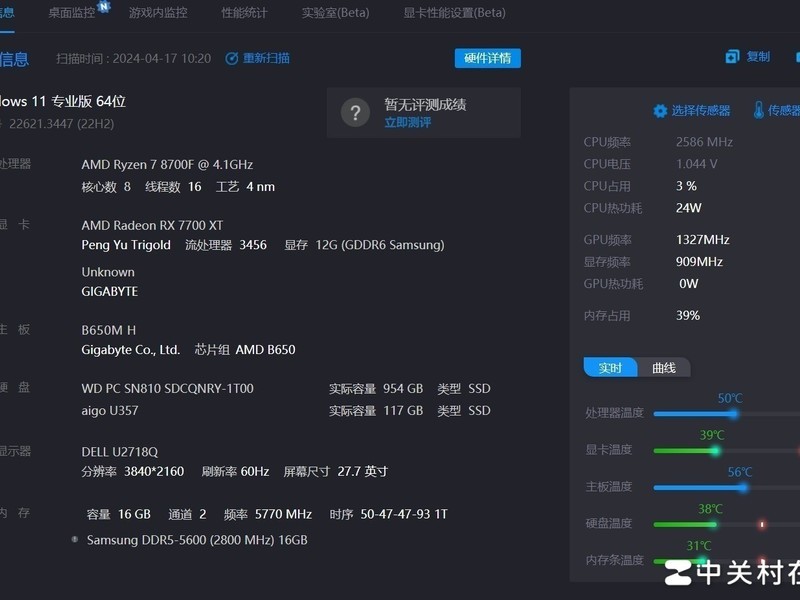
Task: Click the 芯片组 AMD B650 text
Action: tap(245, 350)
